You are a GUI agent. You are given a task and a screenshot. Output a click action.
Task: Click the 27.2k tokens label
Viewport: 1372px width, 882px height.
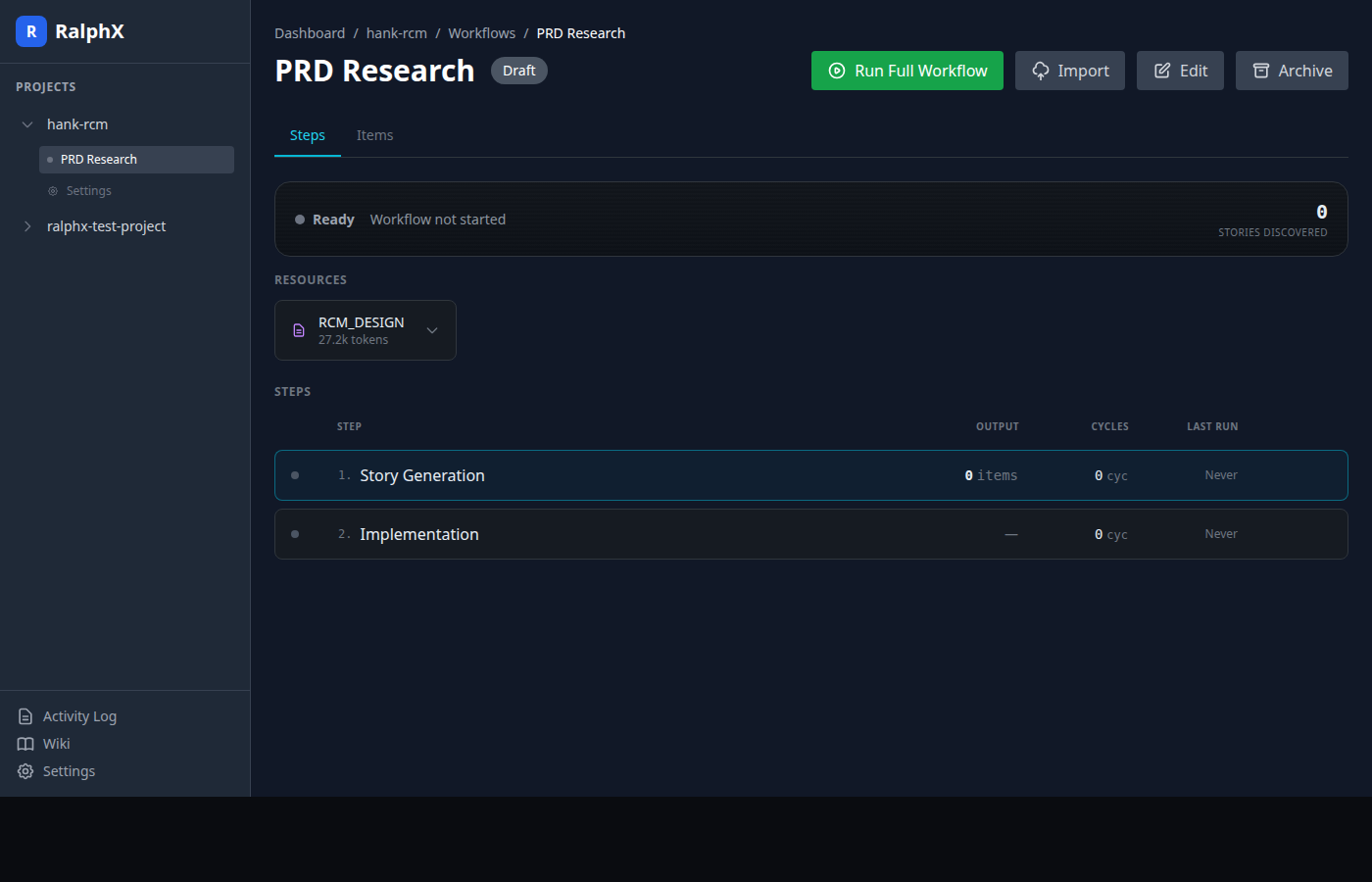[x=353, y=340]
